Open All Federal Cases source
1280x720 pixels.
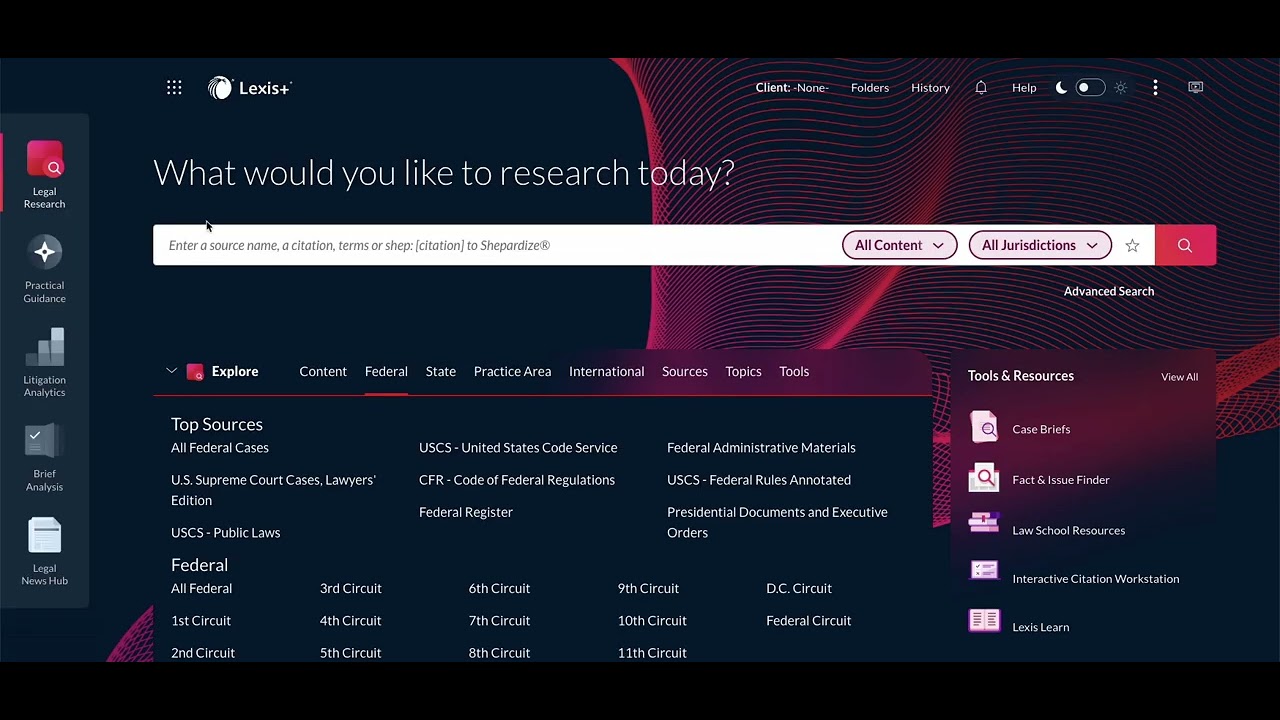tap(220, 447)
